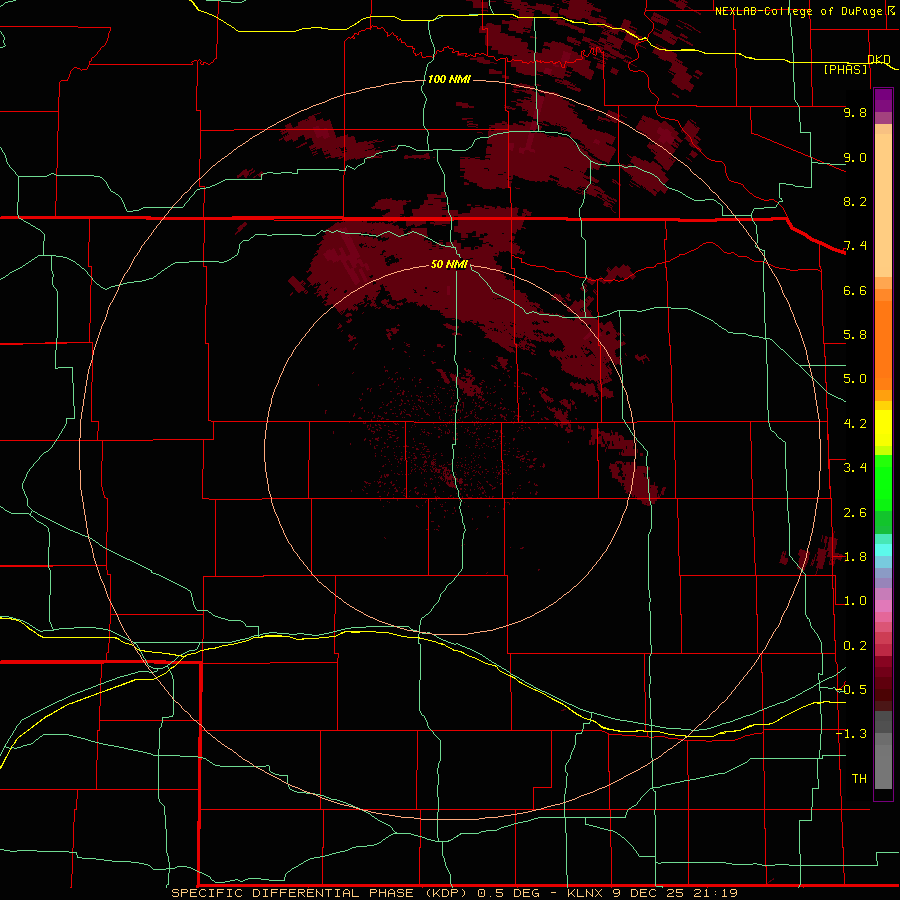
Task: Click the 9.8 value on the color scale
Action: [855, 112]
